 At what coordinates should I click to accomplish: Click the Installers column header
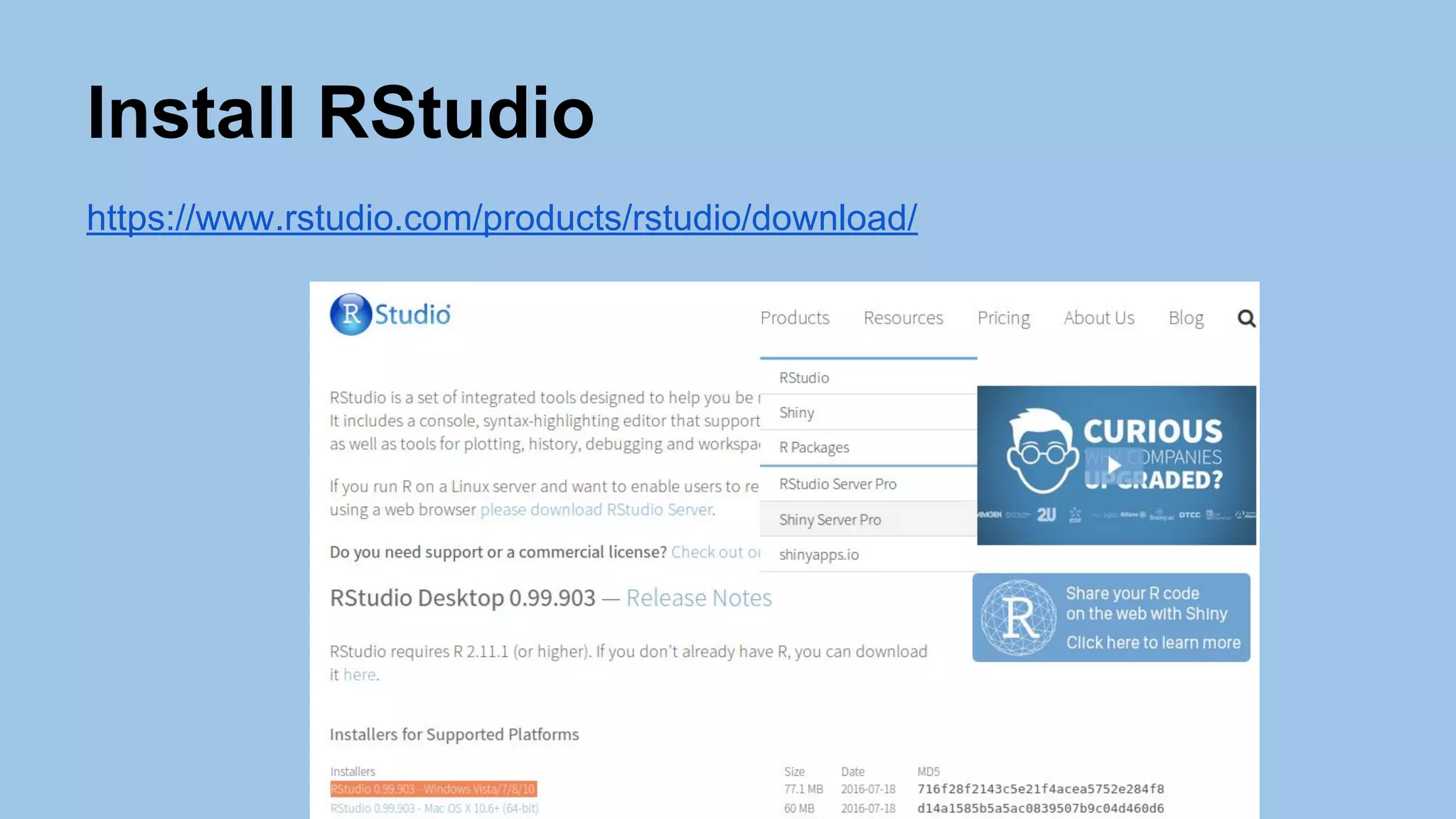[353, 771]
